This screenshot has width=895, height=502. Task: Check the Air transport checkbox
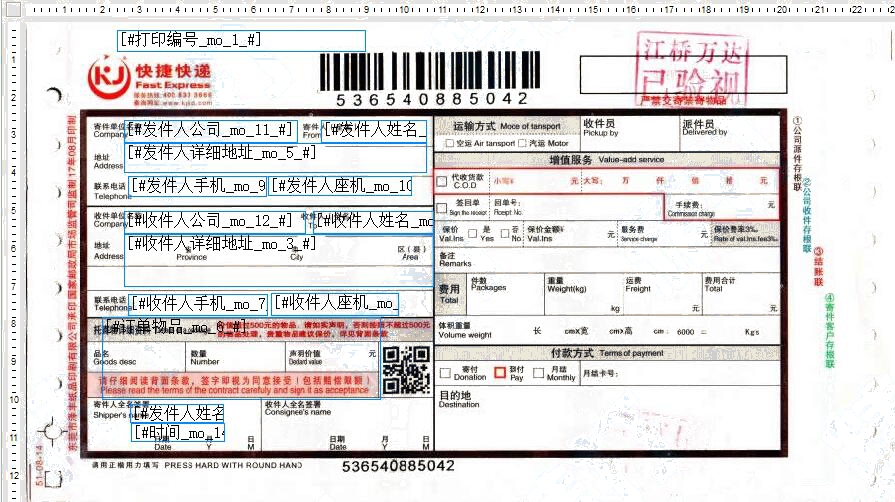(x=447, y=144)
